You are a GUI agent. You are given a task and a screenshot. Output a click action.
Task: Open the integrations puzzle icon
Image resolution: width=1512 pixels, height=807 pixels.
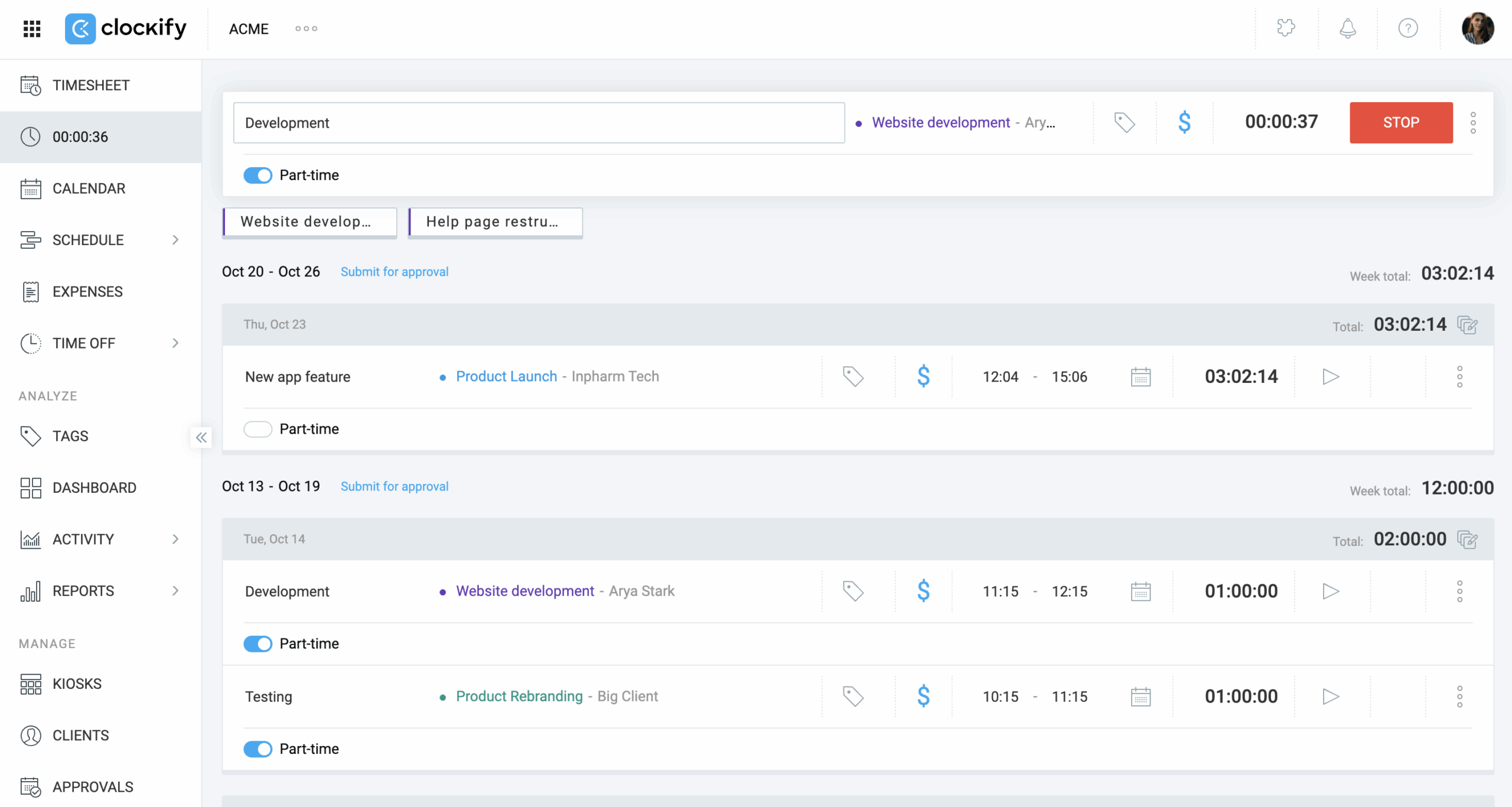[1286, 28]
